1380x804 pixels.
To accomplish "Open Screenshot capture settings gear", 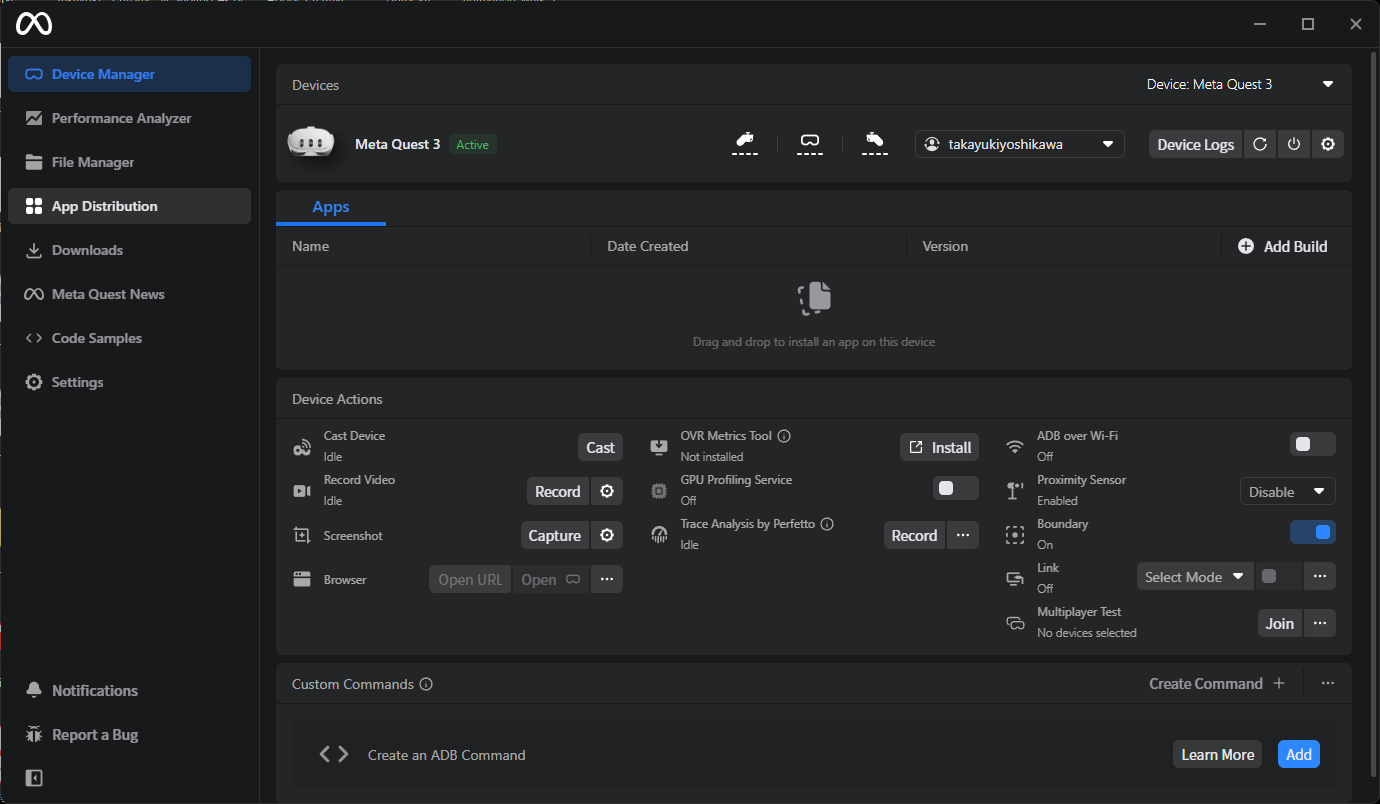I will [x=607, y=536].
